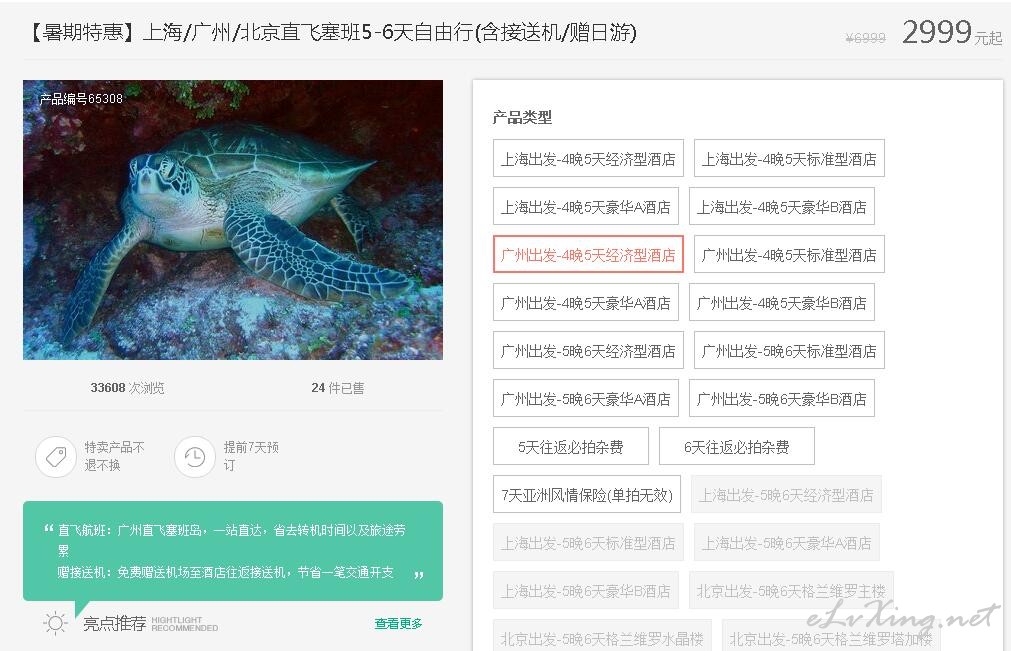1011x651 pixels.
Task: Choose 广州出发-5晚6天豪华B酒店 package
Action: [x=781, y=398]
